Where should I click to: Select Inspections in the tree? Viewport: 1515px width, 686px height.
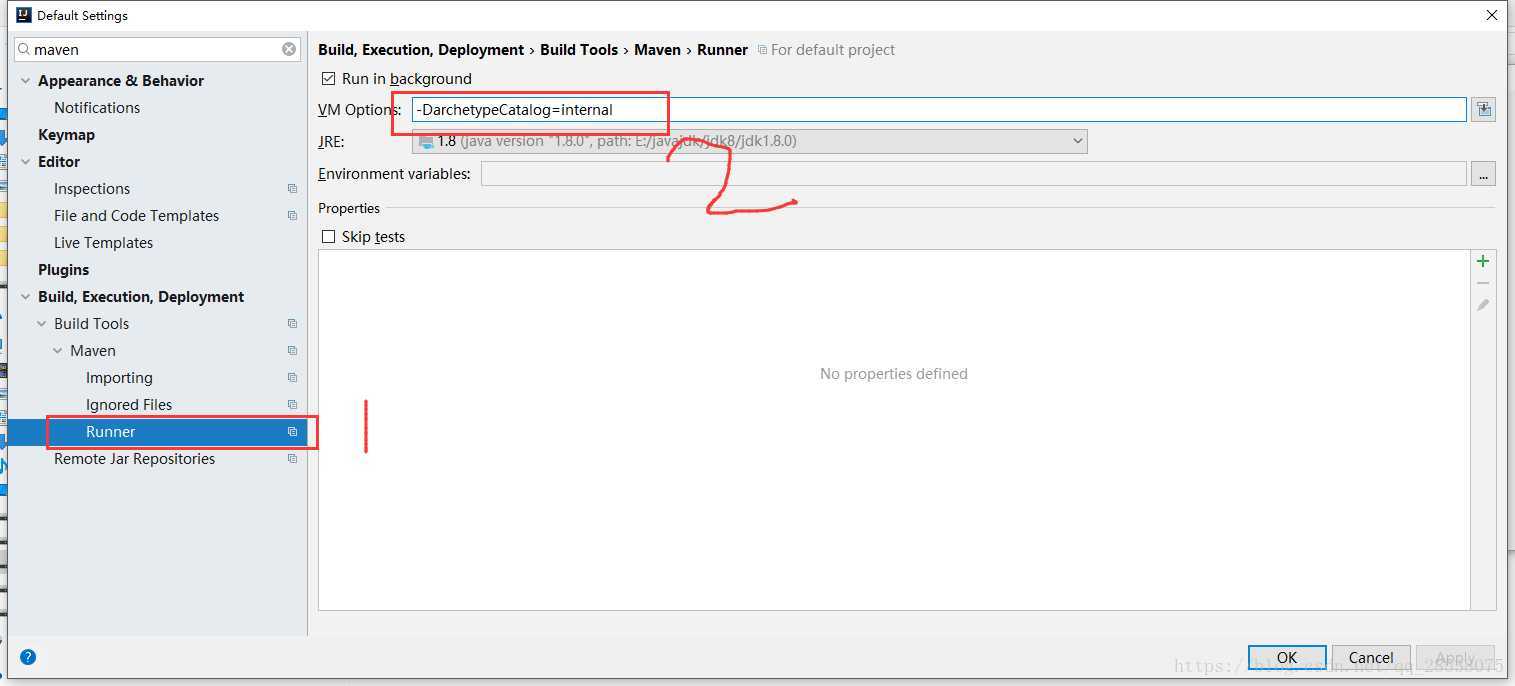pos(92,189)
